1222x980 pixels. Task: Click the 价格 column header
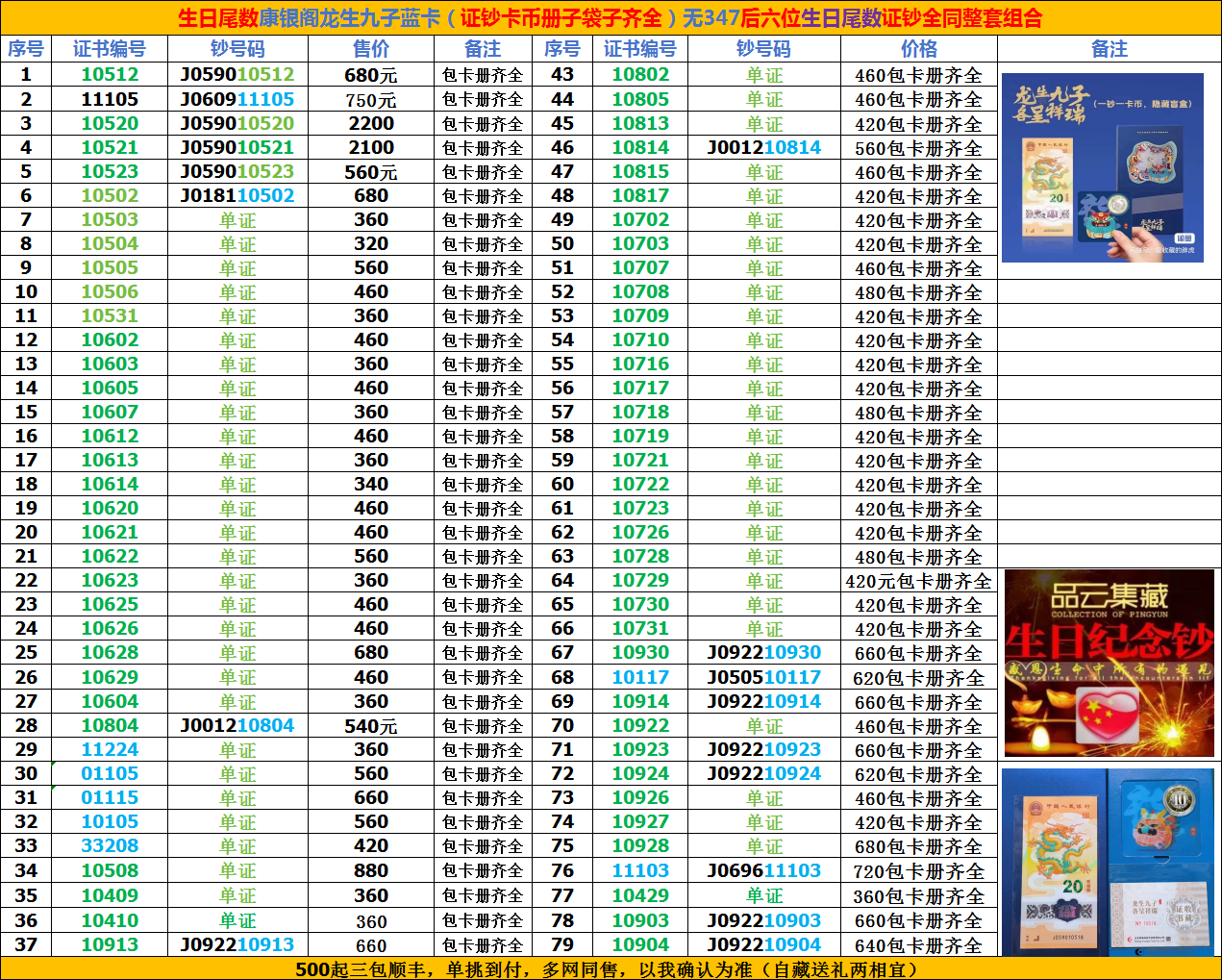[x=918, y=49]
